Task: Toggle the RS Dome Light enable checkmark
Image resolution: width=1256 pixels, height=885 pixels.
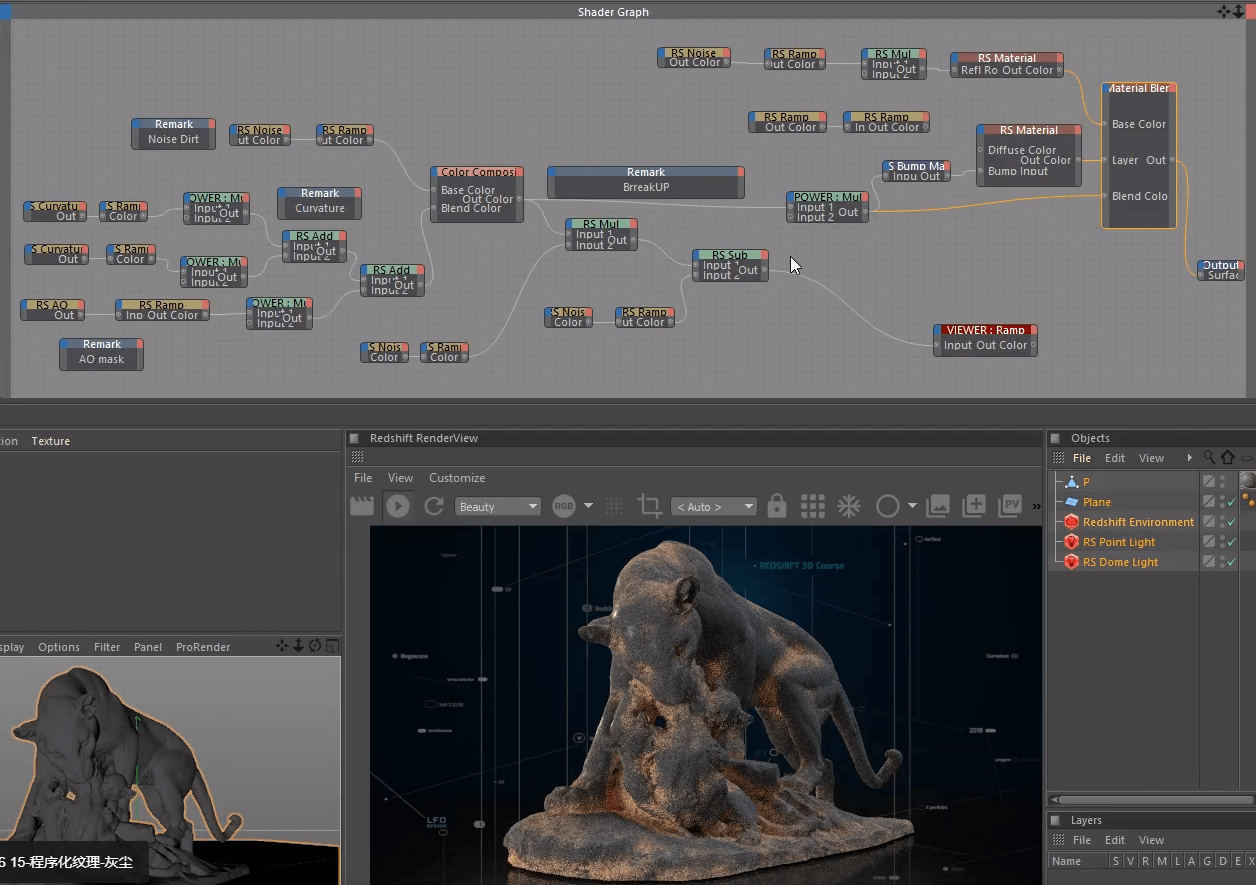Action: 1232,562
